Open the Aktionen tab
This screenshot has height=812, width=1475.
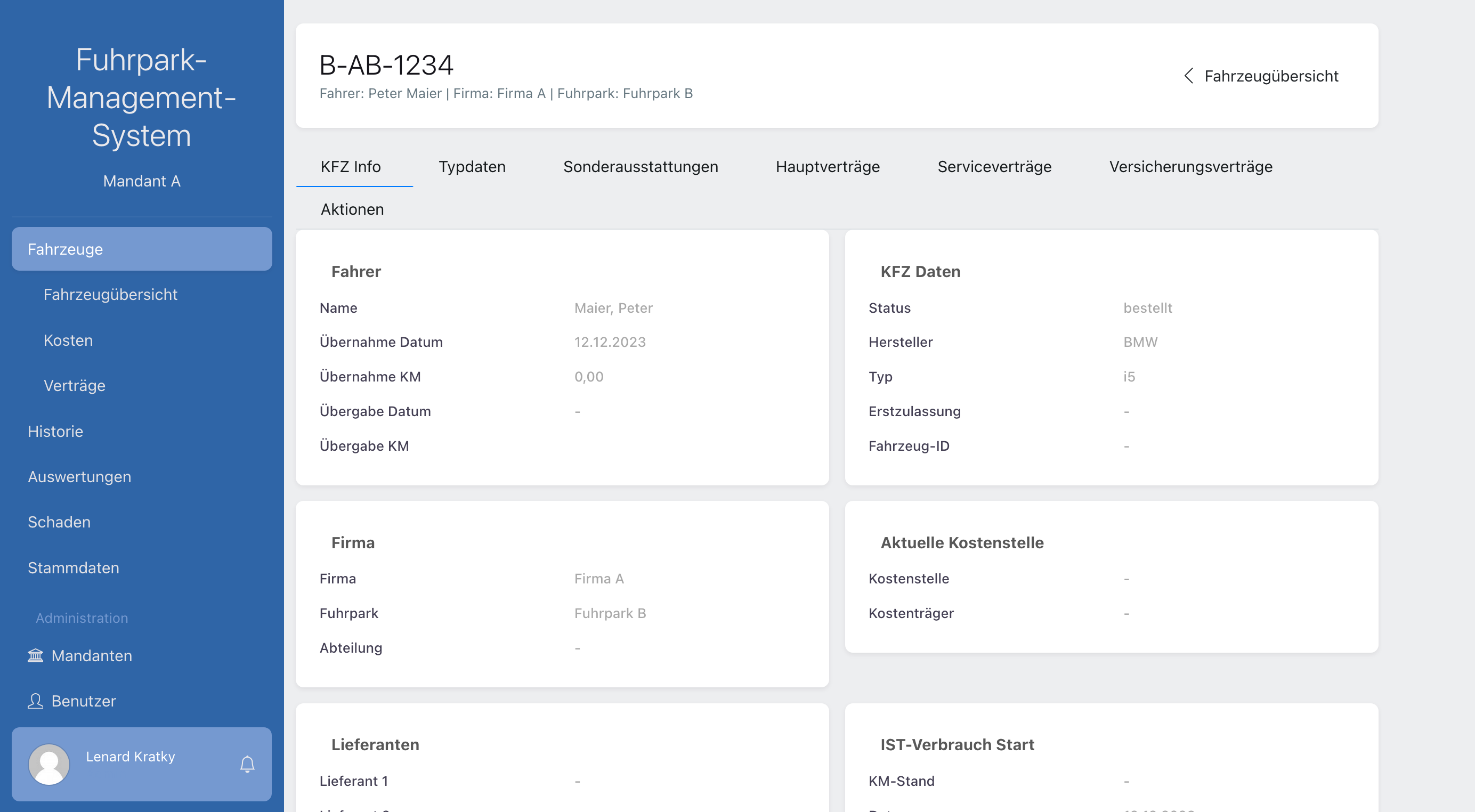coord(352,209)
